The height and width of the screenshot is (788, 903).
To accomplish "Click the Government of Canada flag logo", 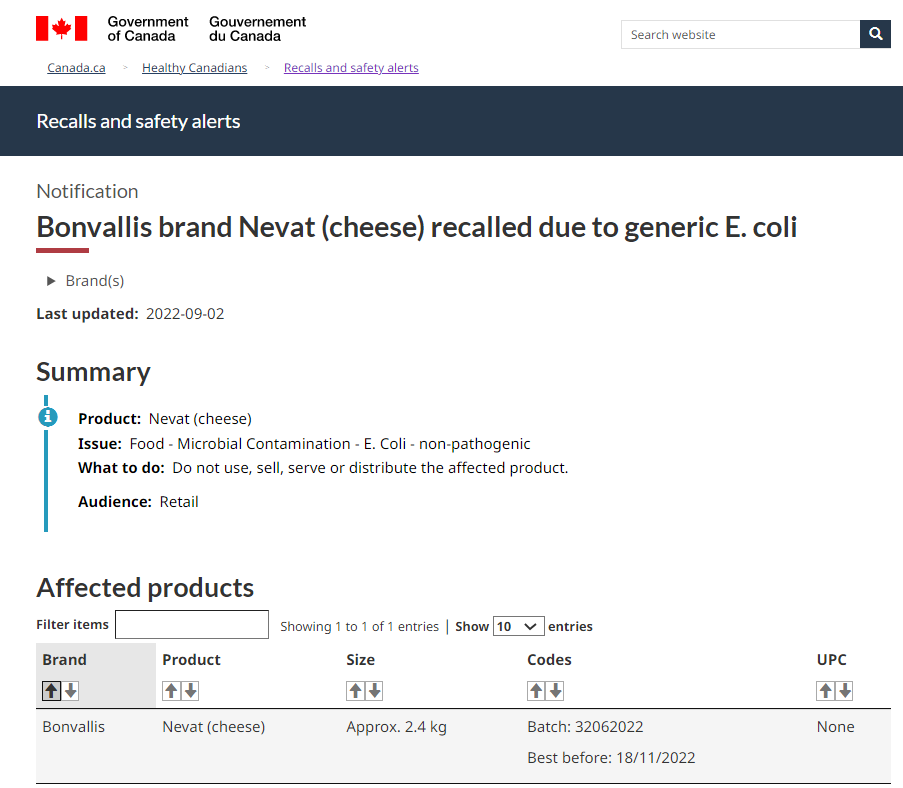I will coord(62,28).
